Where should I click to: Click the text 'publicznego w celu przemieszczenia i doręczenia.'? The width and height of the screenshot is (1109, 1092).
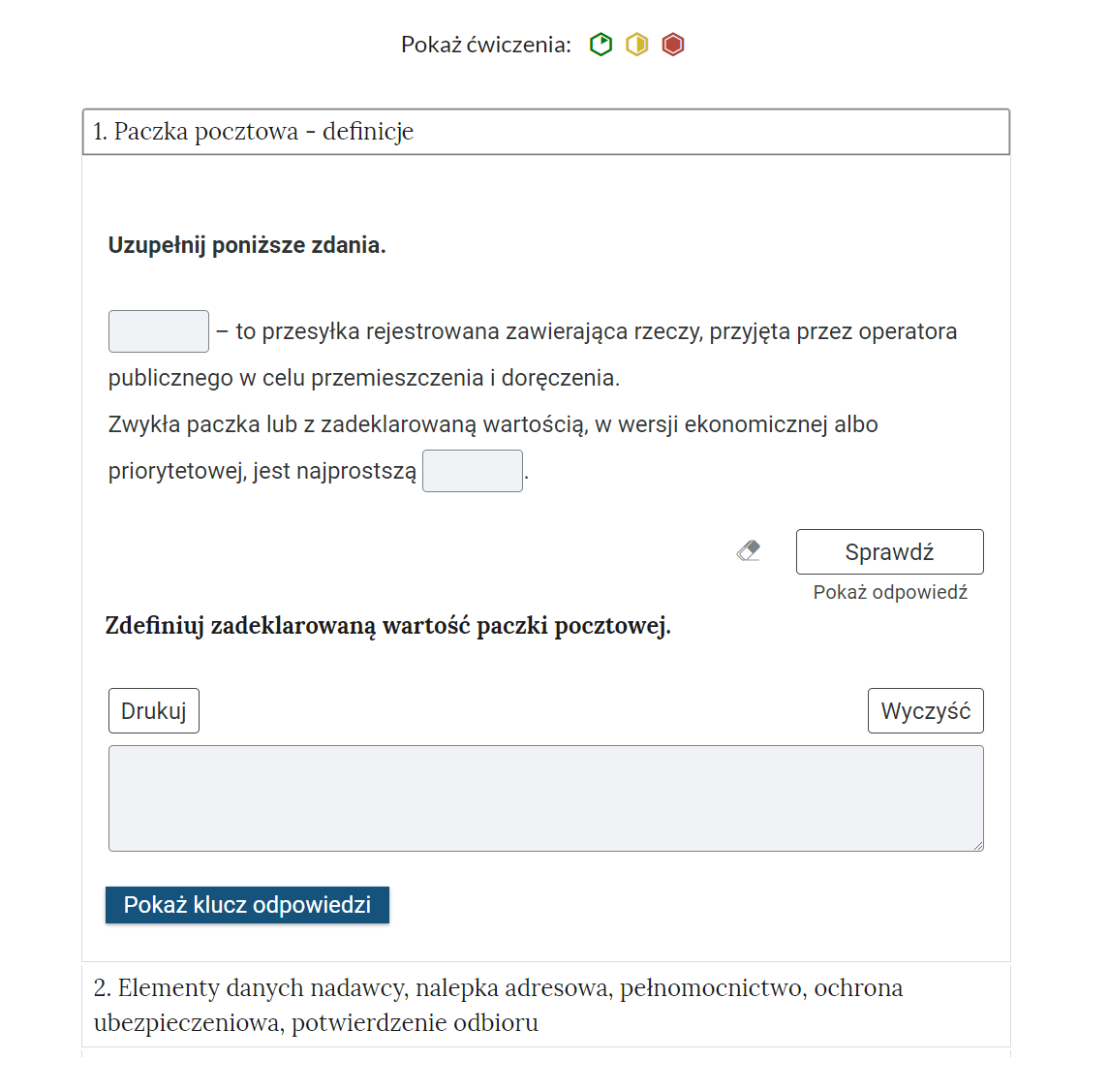[x=364, y=378]
